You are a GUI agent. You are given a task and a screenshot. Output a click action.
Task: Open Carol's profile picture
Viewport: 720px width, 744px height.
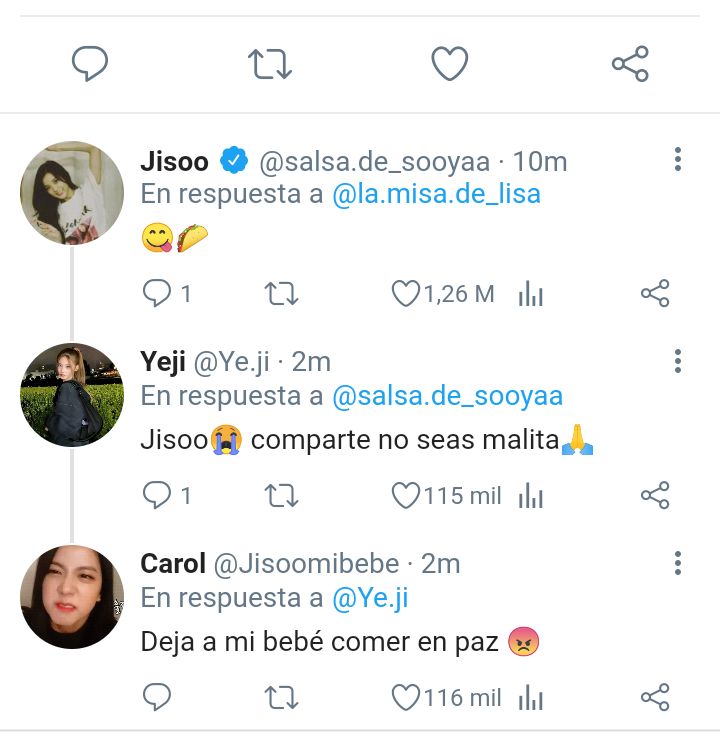pyautogui.click(x=72, y=597)
